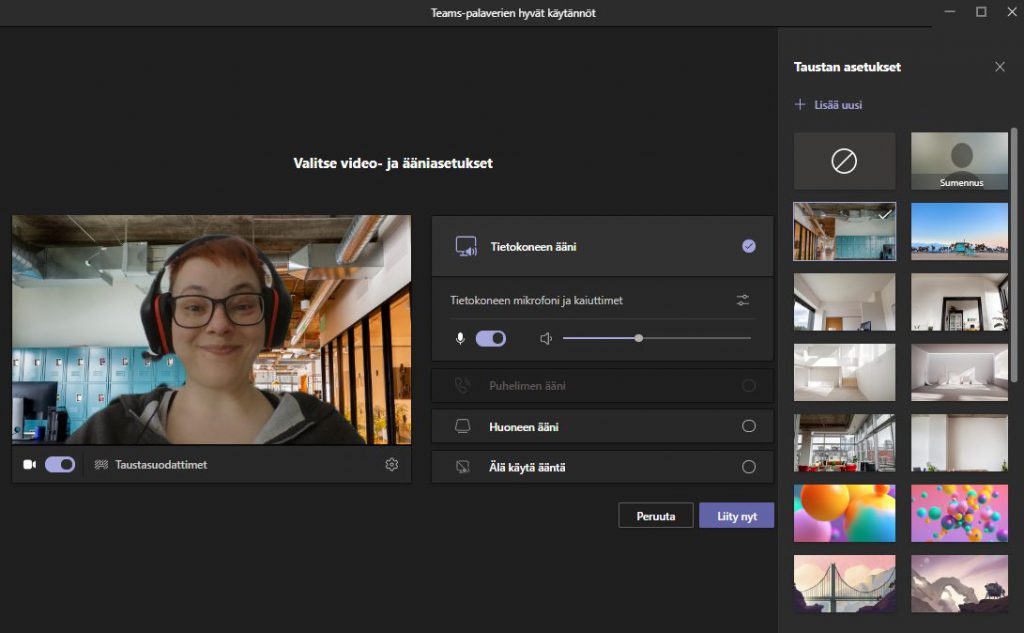Click the camera icon under the preview
The width and height of the screenshot is (1024, 633).
click(29, 464)
